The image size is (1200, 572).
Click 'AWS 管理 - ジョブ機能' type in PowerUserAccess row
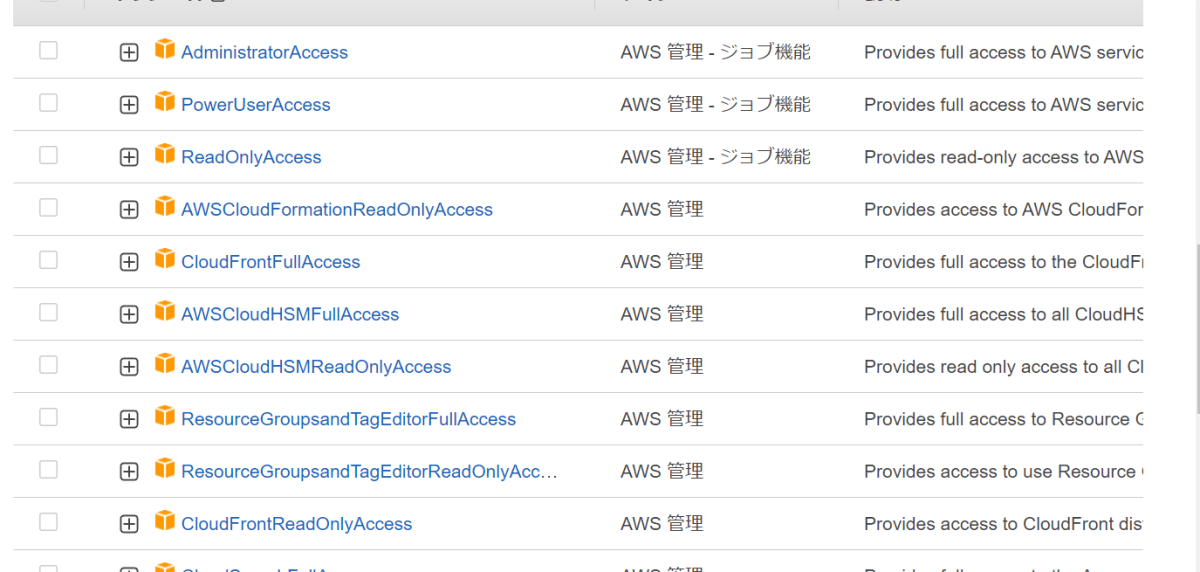coord(715,104)
